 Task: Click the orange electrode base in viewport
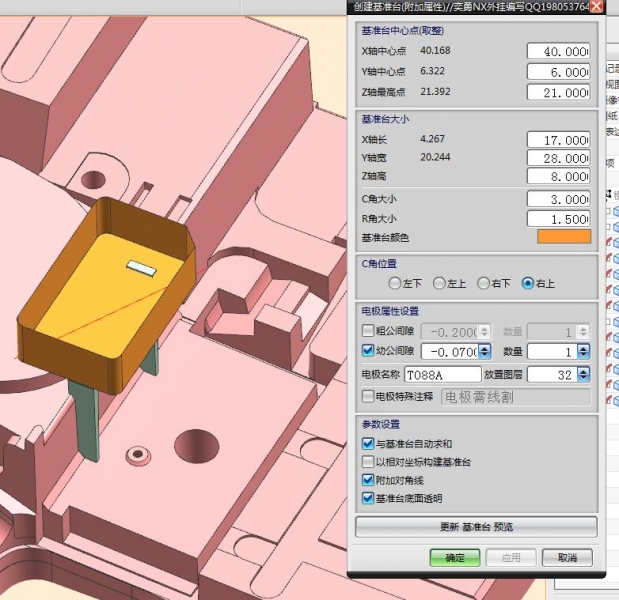[107, 295]
